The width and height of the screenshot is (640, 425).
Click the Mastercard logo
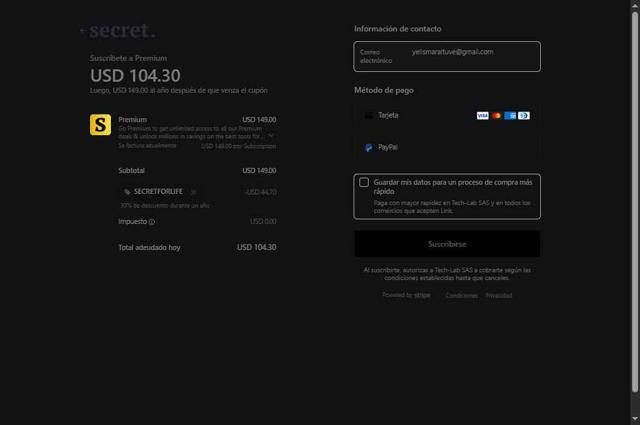(496, 116)
